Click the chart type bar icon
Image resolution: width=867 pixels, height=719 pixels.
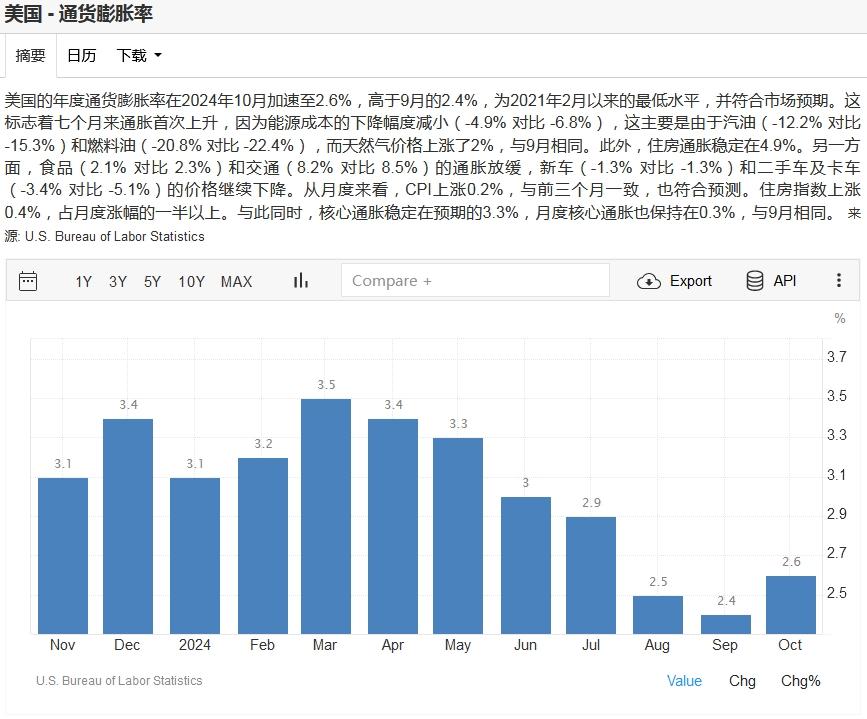(300, 281)
